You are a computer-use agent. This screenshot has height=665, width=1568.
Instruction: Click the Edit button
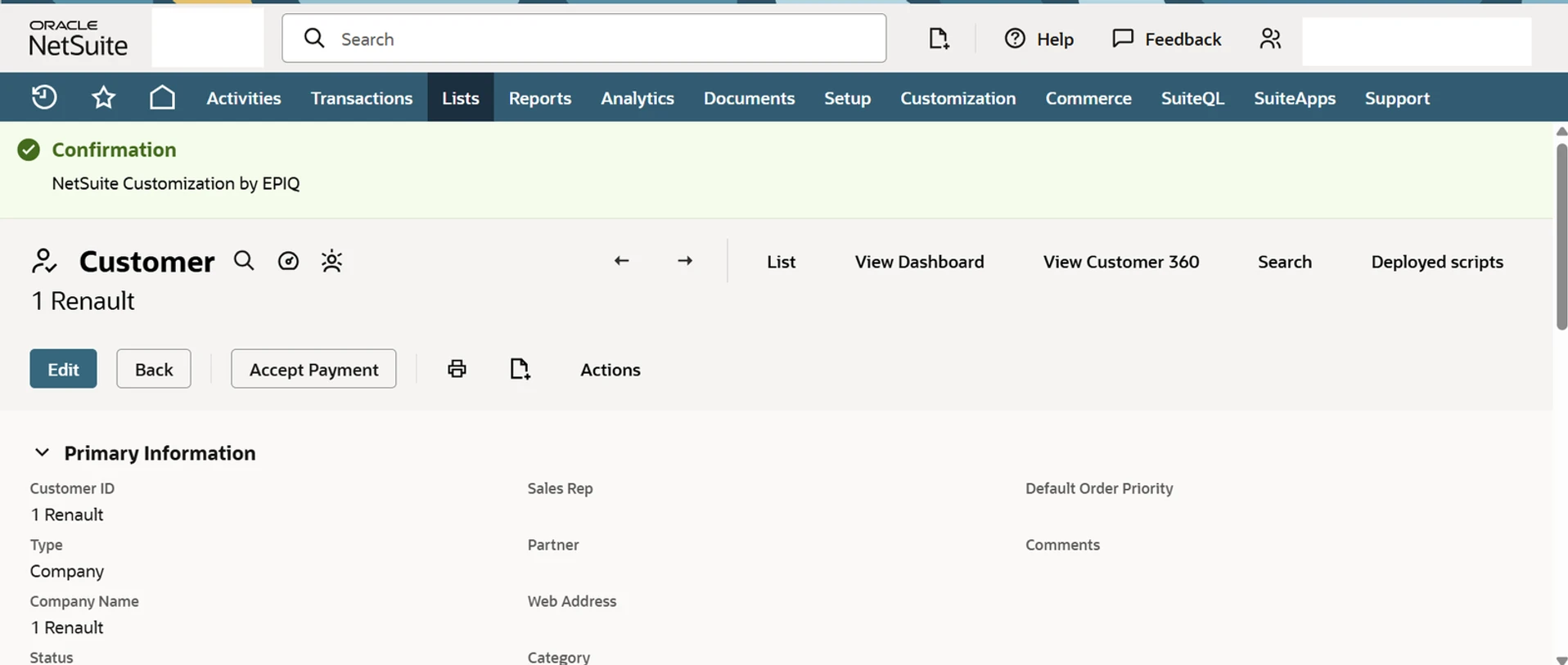63,369
